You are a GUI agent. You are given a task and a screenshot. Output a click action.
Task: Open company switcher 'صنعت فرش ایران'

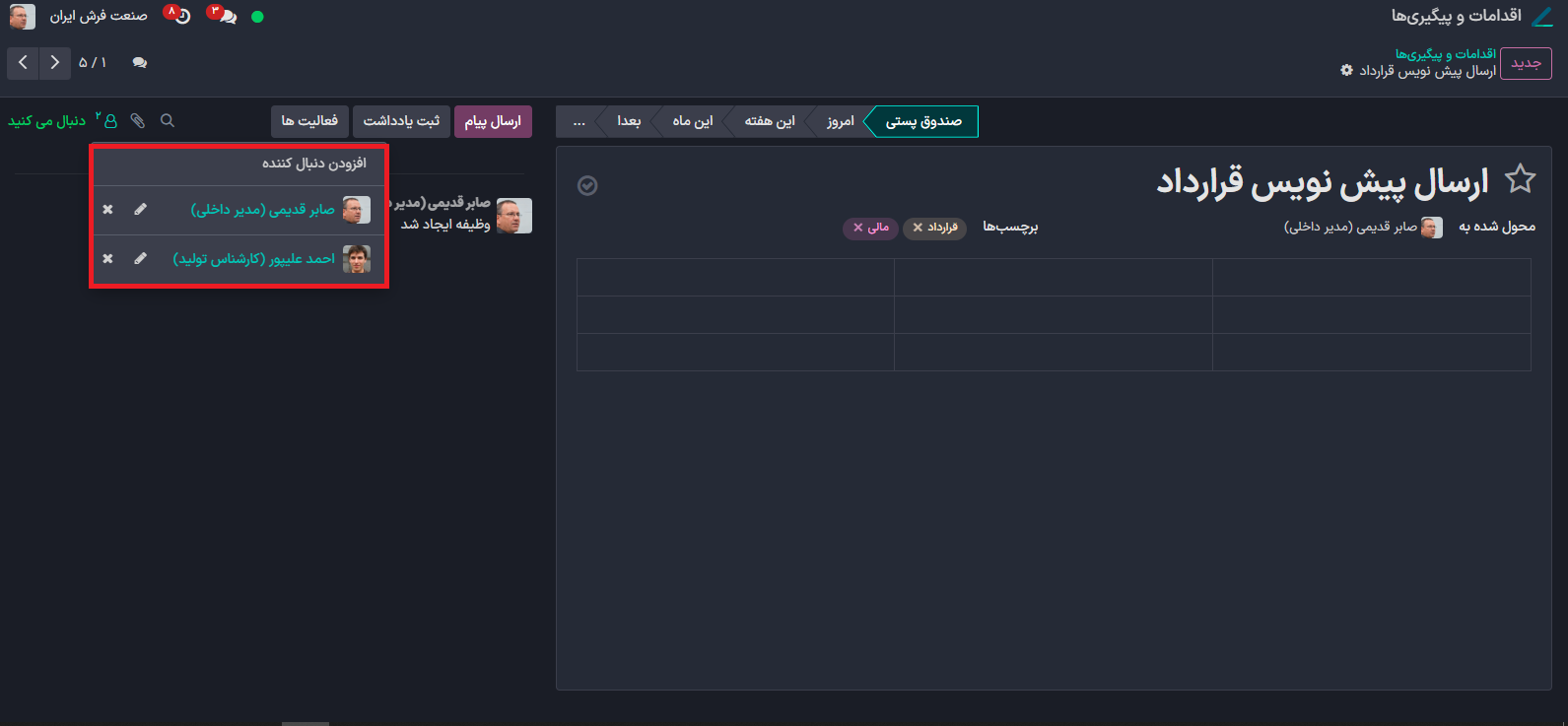[99, 17]
